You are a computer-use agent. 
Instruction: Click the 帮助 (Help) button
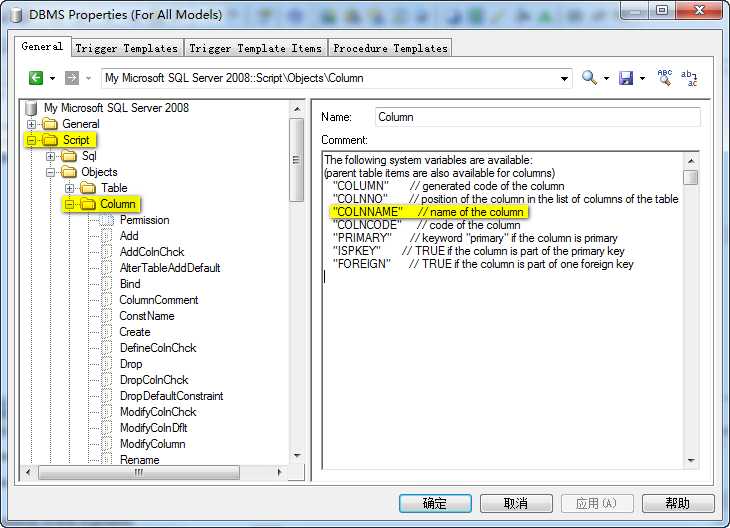pos(678,503)
